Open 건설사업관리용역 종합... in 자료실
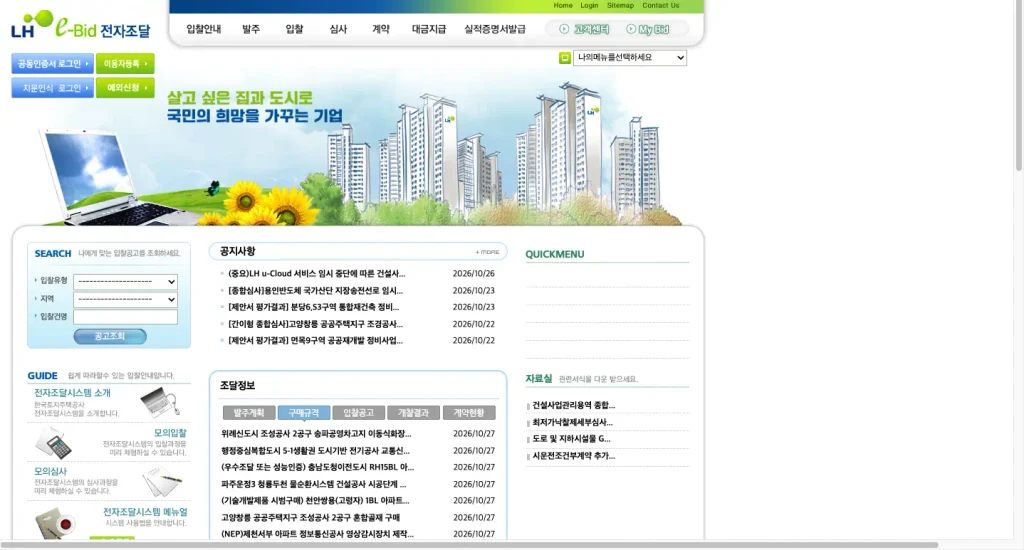 (573, 405)
